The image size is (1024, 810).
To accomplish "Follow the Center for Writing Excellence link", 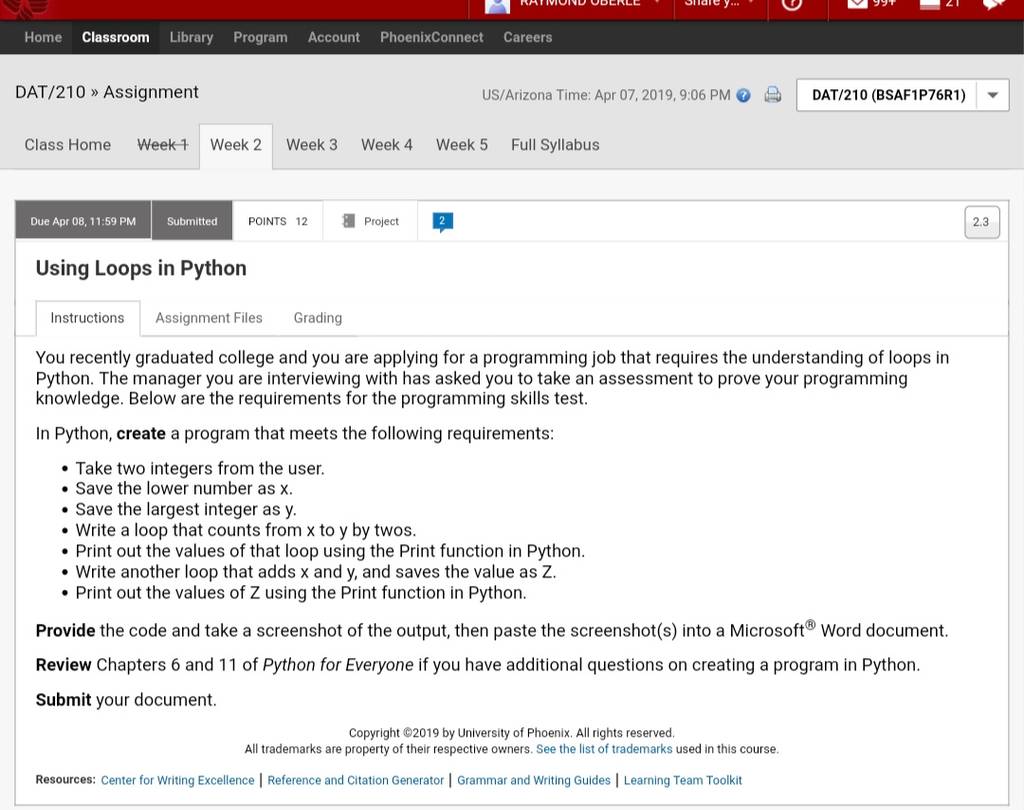I will [x=178, y=780].
